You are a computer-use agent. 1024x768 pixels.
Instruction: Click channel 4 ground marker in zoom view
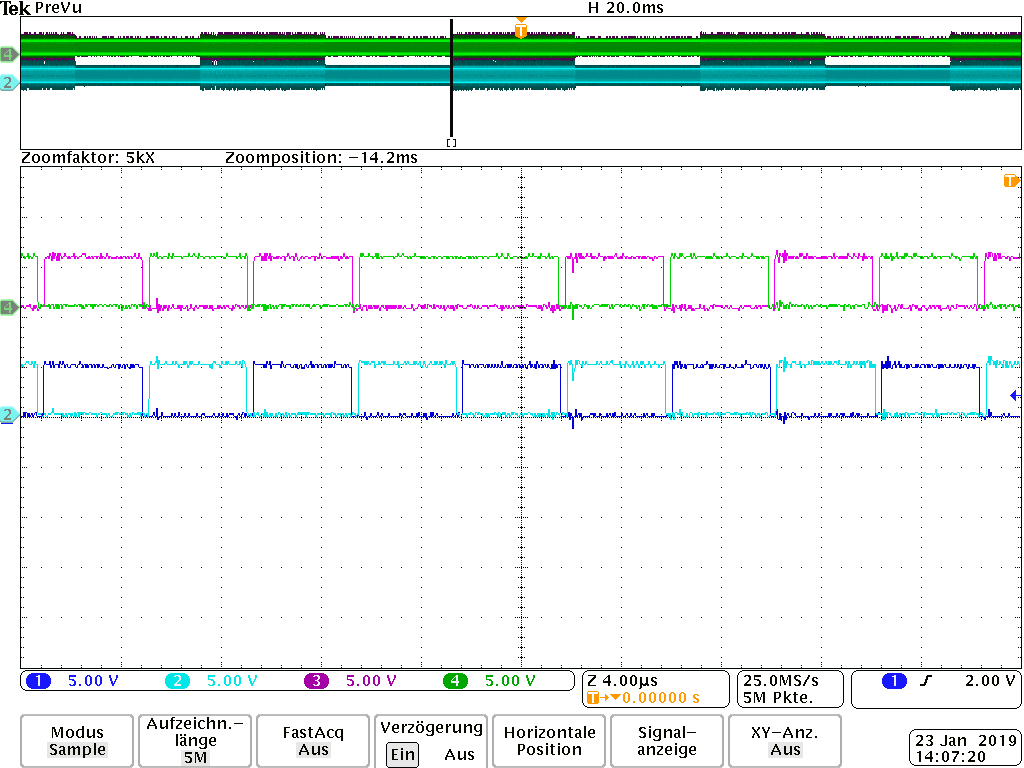coord(9,307)
